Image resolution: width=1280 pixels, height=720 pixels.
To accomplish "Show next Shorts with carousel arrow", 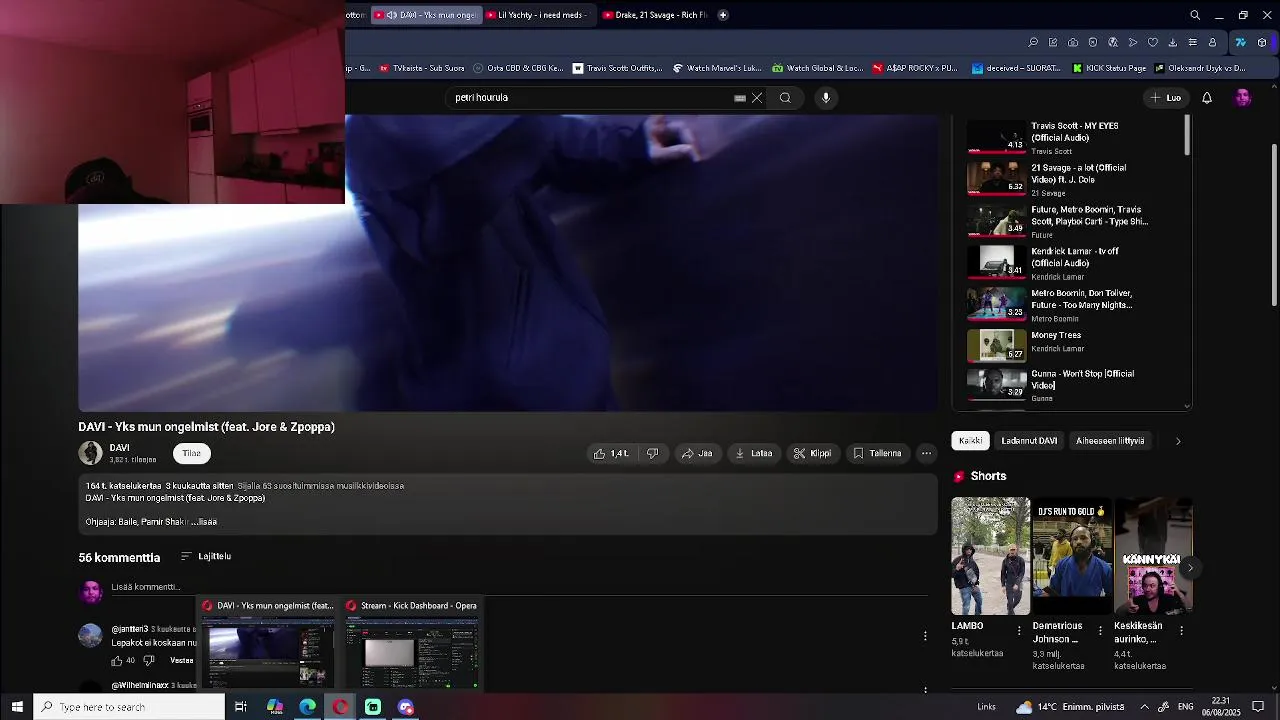I will click(x=1190, y=568).
